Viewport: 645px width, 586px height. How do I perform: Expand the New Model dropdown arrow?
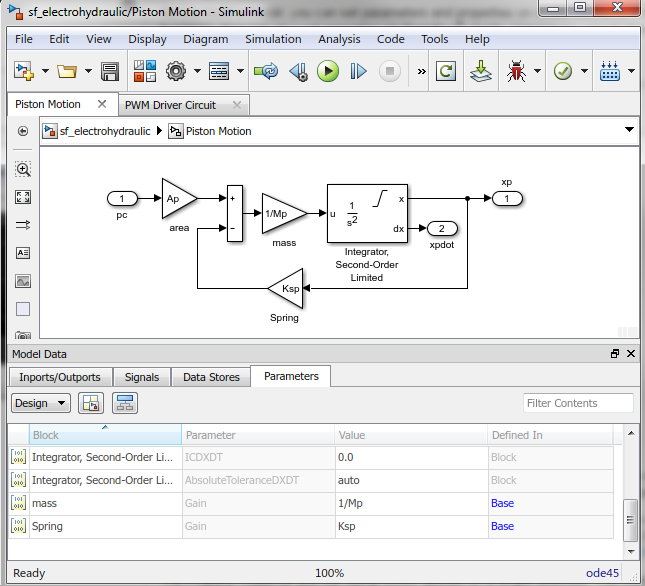point(45,71)
